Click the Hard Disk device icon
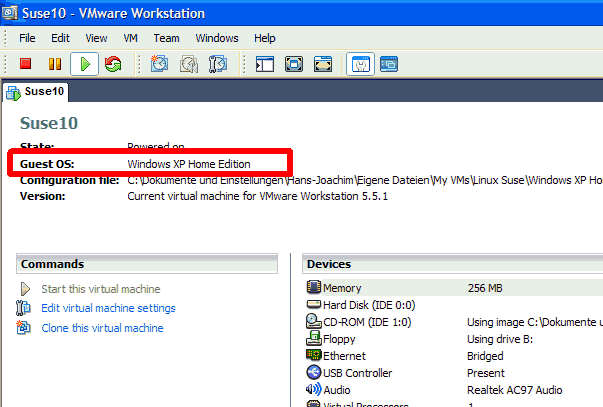This screenshot has height=407, width=603. 314,304
